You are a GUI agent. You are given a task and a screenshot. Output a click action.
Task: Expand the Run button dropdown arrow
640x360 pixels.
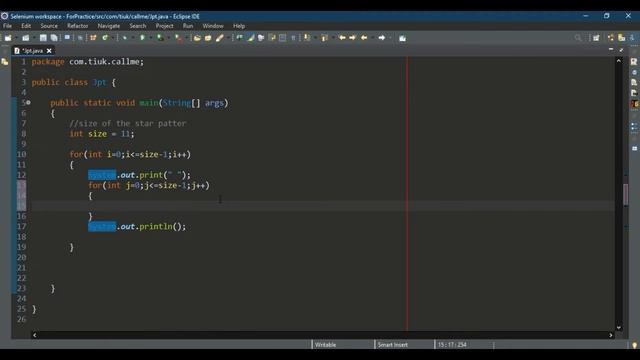click(x=150, y=38)
